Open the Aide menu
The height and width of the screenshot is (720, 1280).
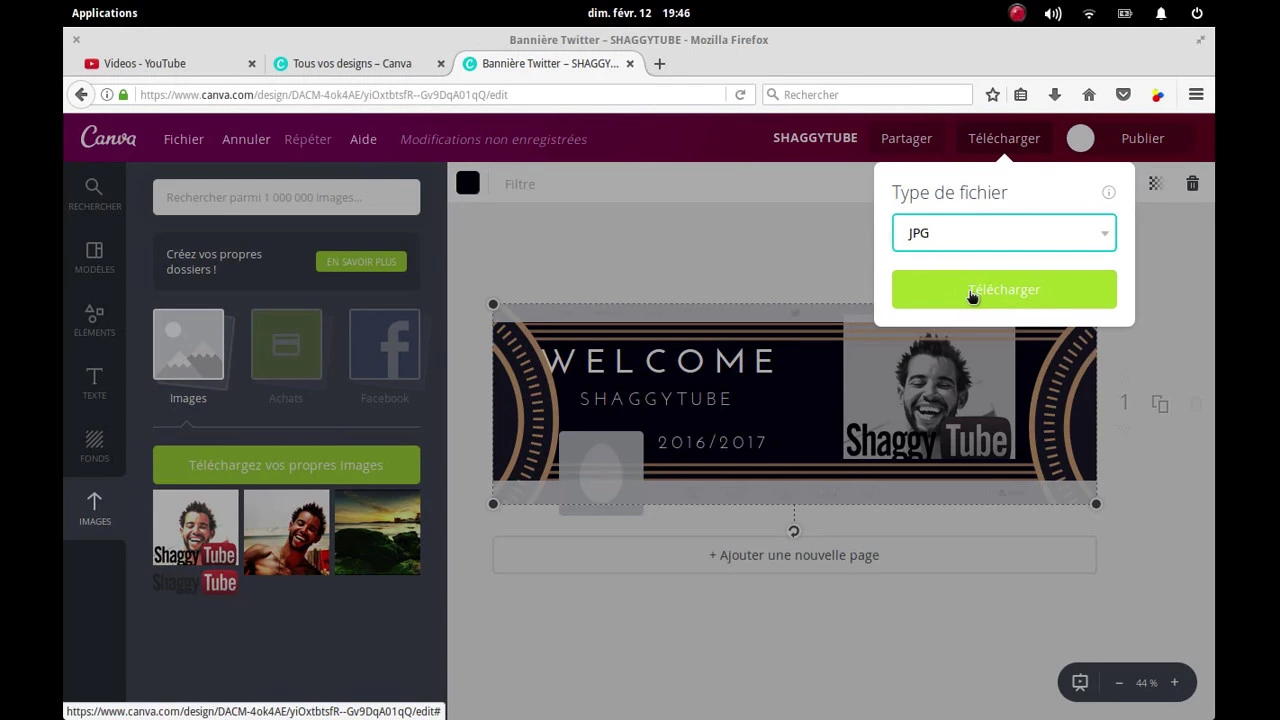click(x=363, y=139)
